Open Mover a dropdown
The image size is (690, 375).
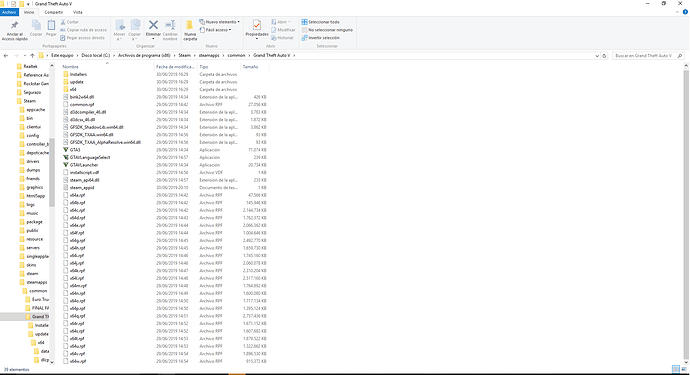(x=119, y=30)
